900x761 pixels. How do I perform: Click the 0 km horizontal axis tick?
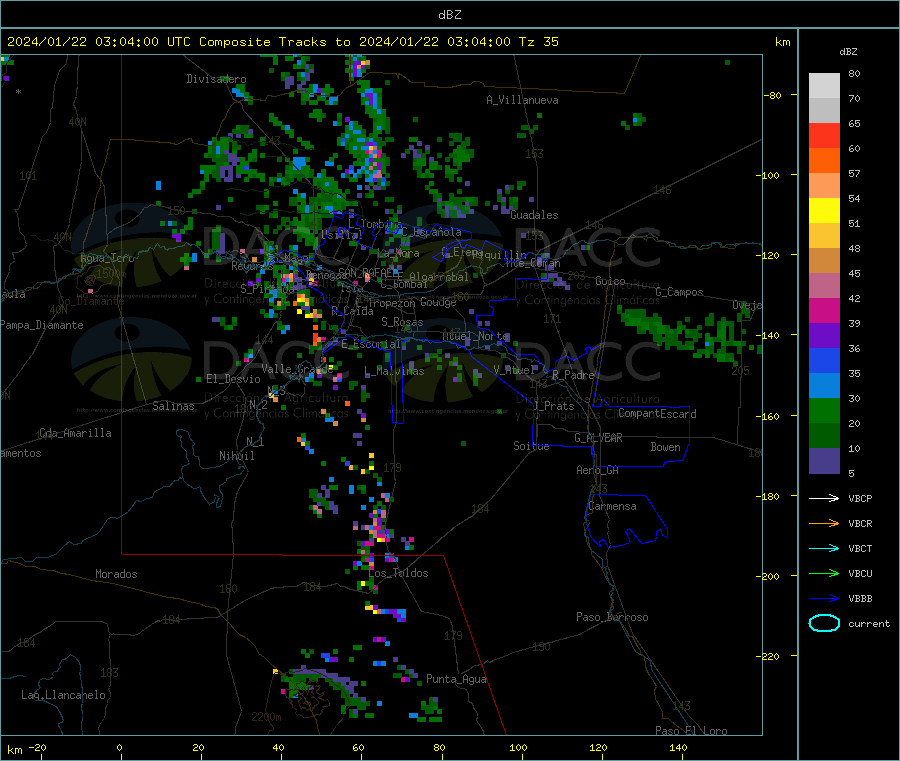119,748
